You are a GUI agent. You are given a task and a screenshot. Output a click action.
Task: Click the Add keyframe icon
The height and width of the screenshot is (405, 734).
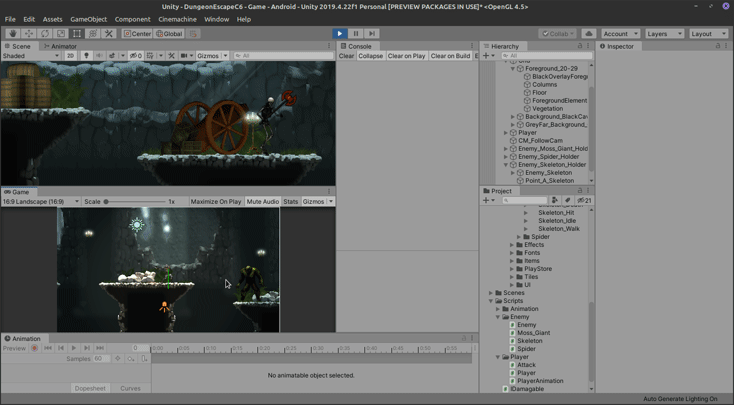(131, 359)
